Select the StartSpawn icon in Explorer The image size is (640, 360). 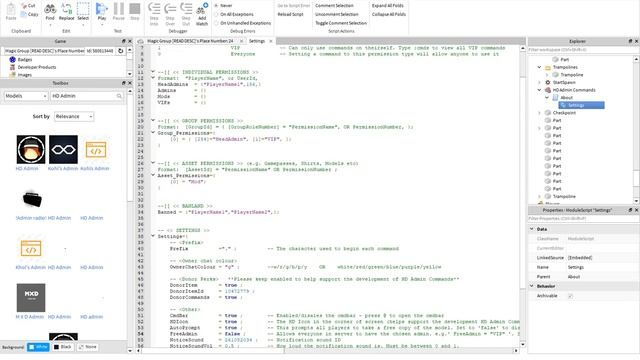(x=548, y=82)
